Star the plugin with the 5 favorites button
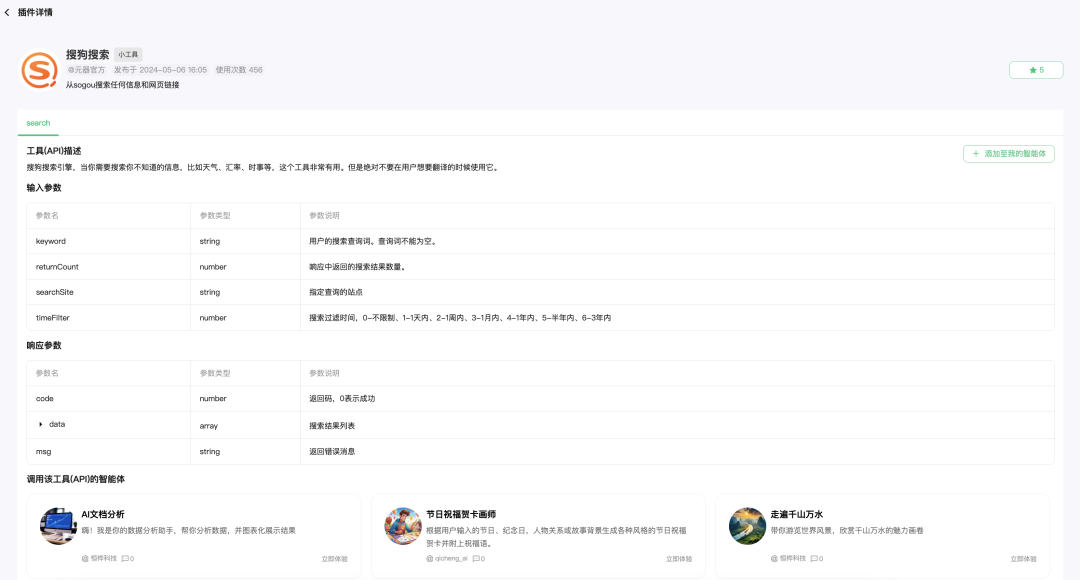Image resolution: width=1080 pixels, height=580 pixels. tap(1036, 70)
